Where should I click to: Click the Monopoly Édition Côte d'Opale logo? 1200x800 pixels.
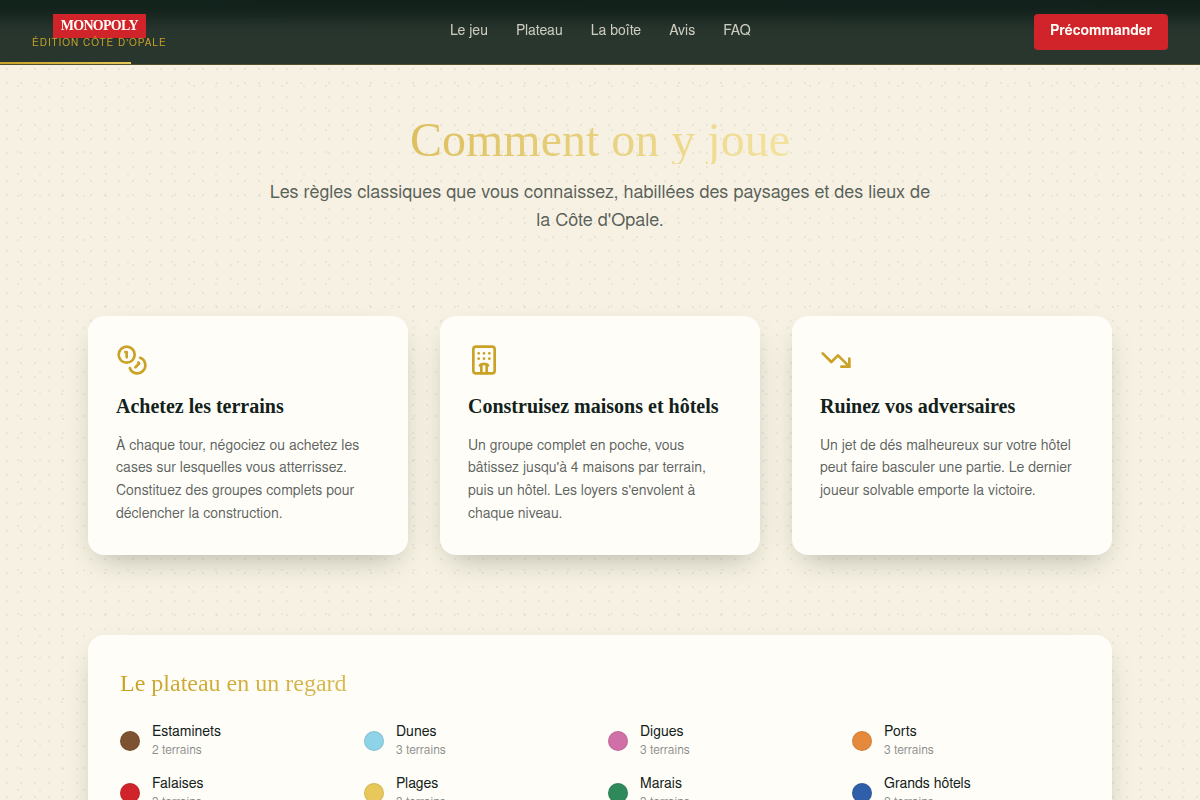99,31
